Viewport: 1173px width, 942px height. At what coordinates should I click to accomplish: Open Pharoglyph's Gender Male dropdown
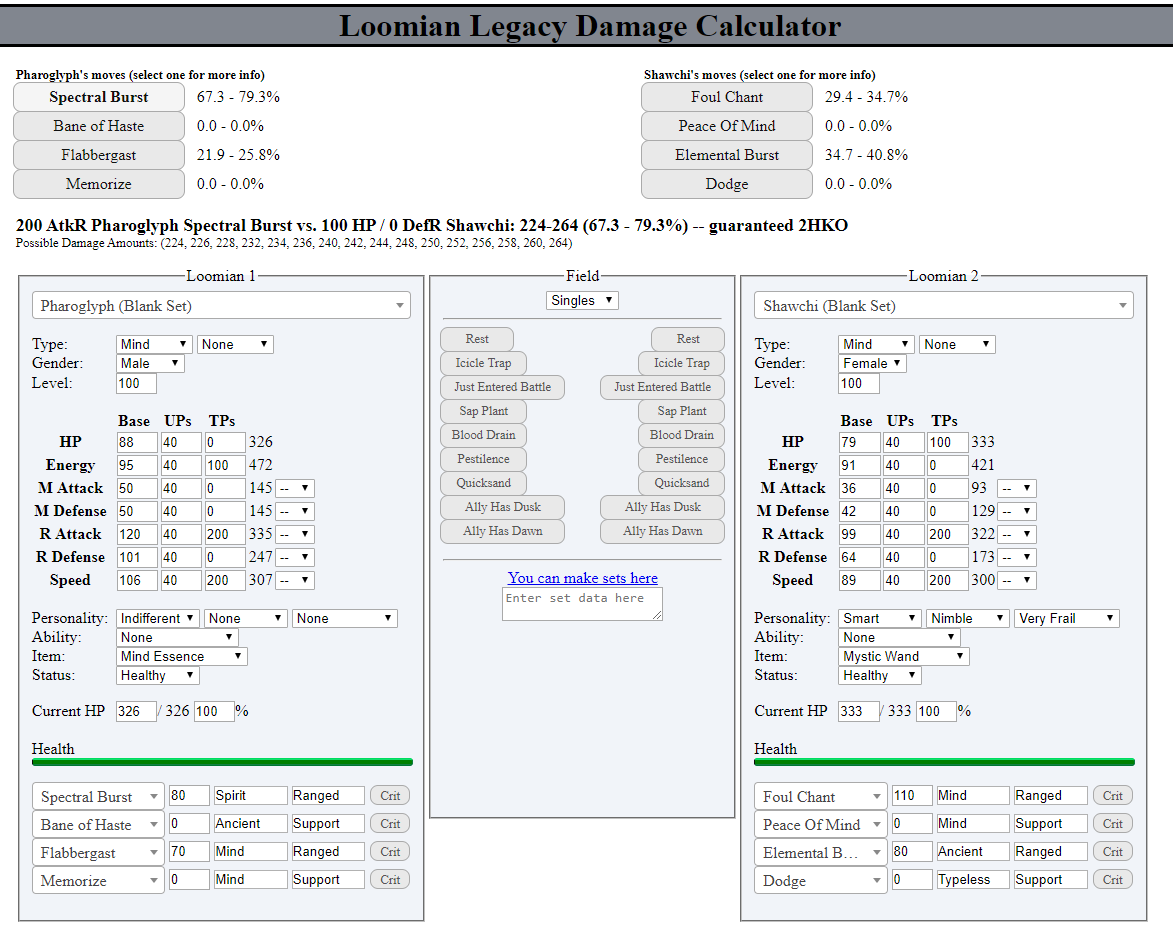150,363
